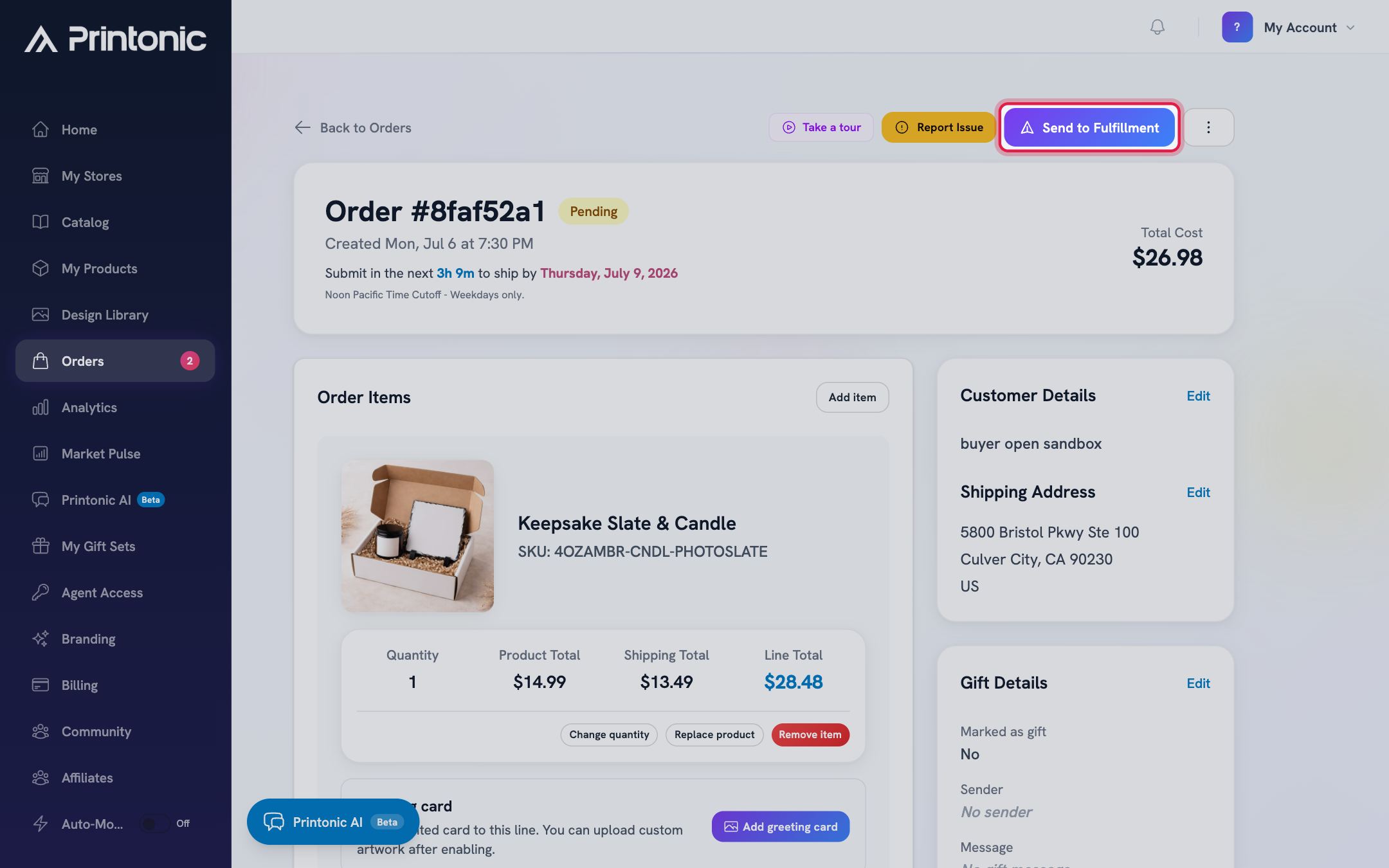This screenshot has height=868, width=1389.
Task: Click the My Gift Sets gift icon
Action: 41,546
